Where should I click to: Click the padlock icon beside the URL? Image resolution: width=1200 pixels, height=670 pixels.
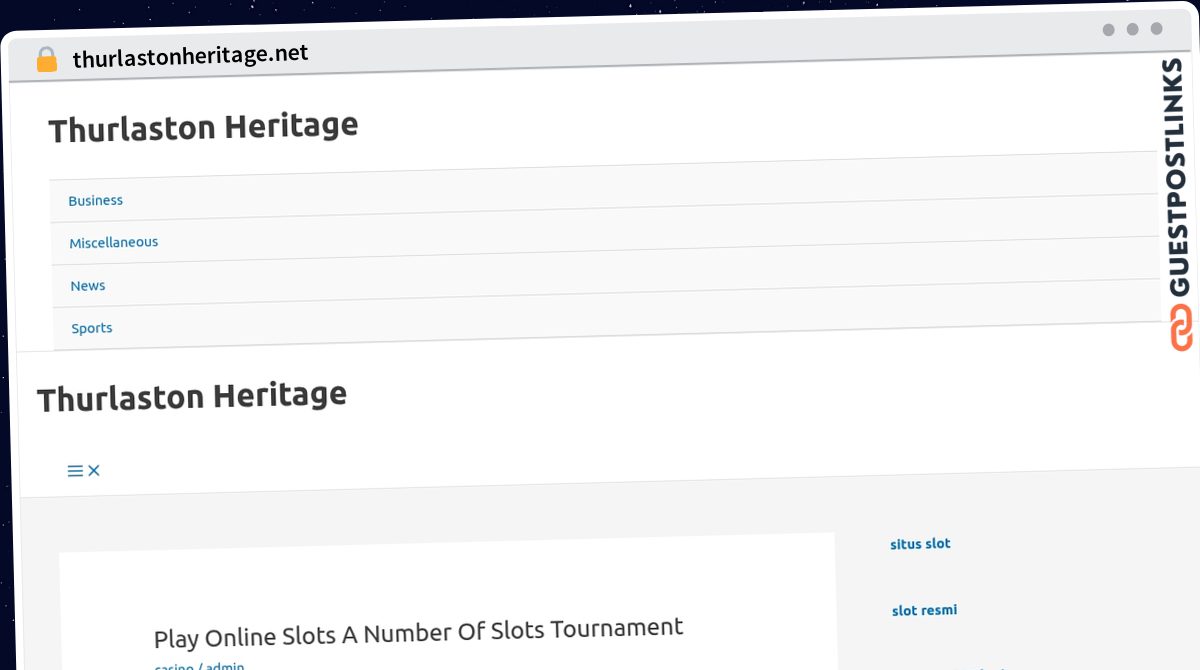point(47,59)
